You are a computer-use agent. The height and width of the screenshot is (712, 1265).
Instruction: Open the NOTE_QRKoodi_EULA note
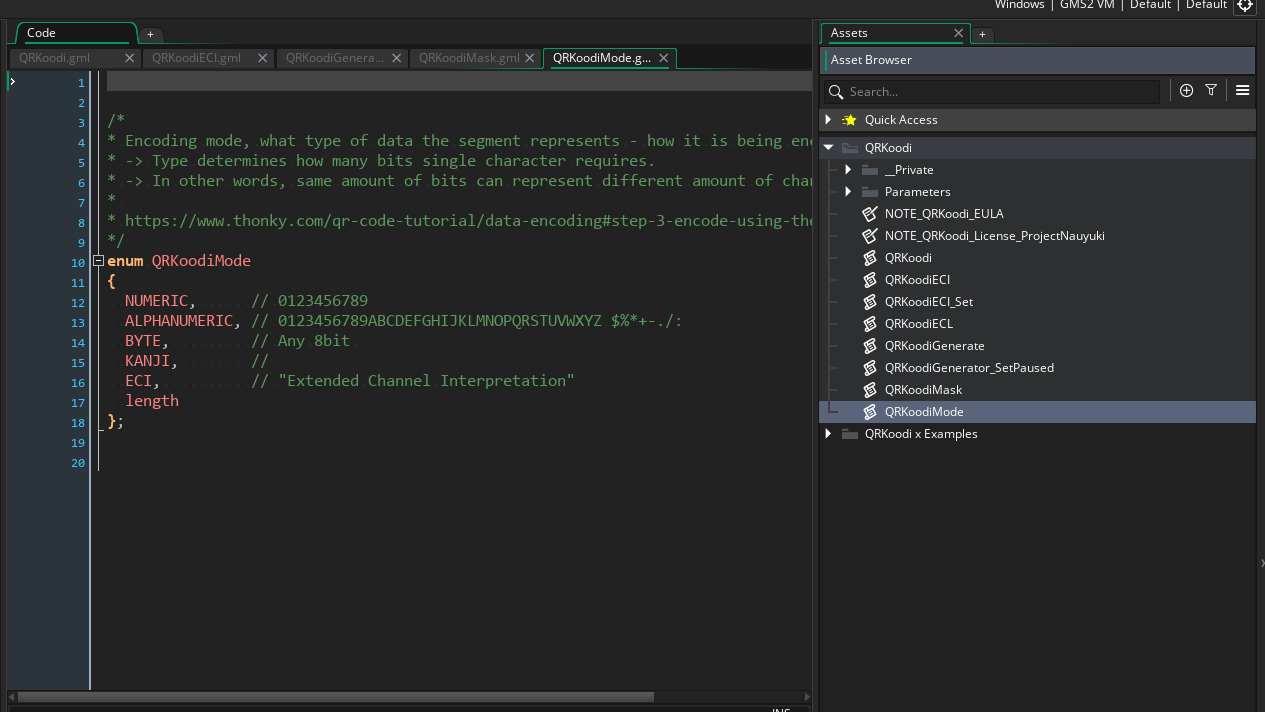[944, 214]
